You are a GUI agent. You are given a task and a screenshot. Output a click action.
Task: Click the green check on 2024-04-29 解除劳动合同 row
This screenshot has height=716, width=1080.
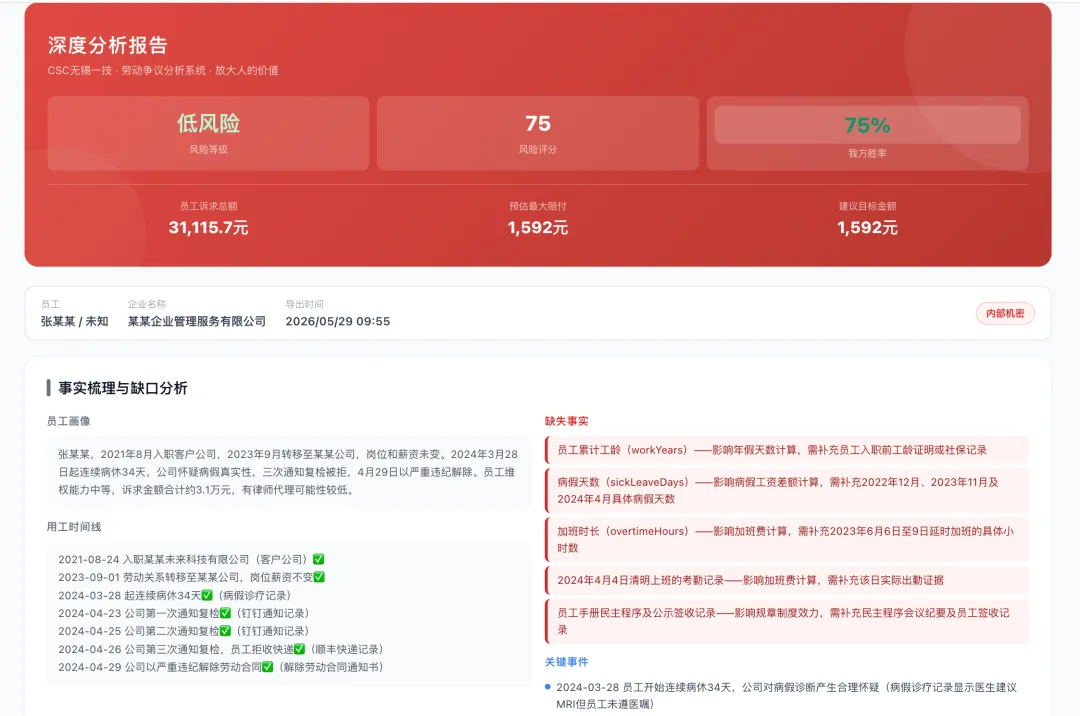tap(267, 666)
